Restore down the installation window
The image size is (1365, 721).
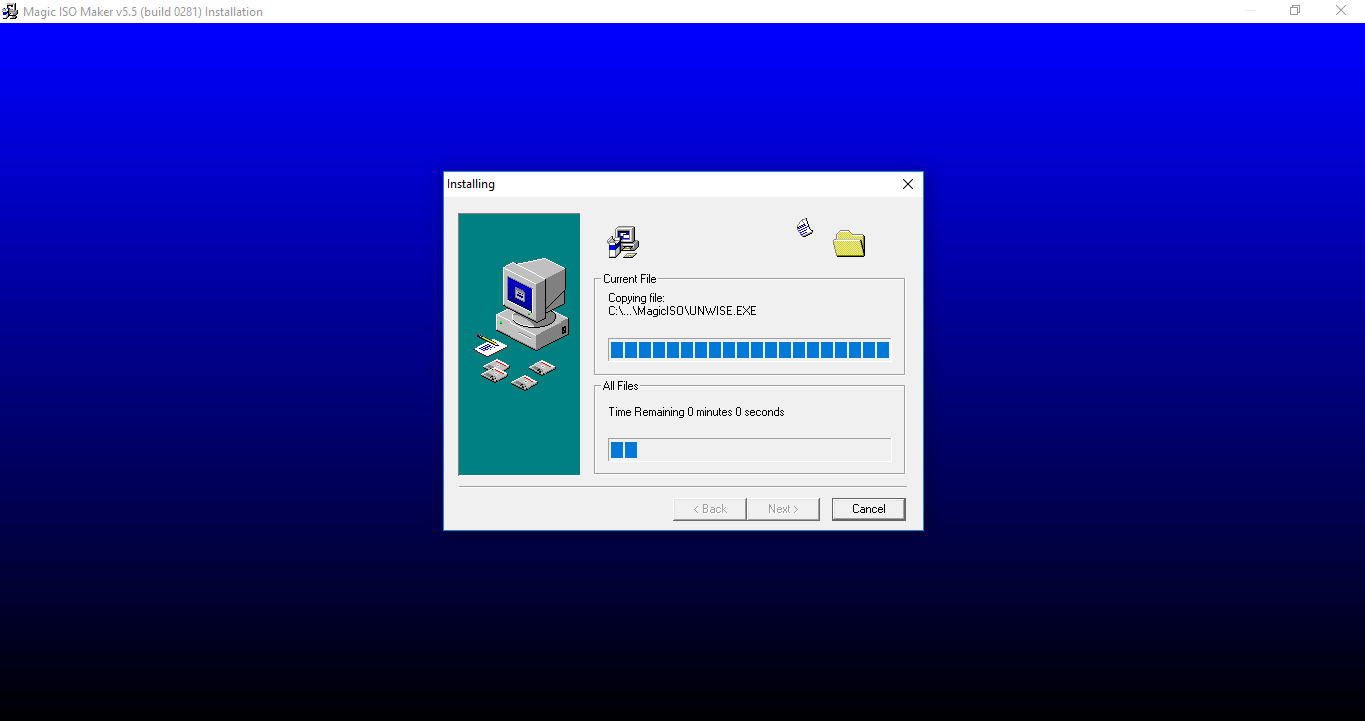point(1295,11)
